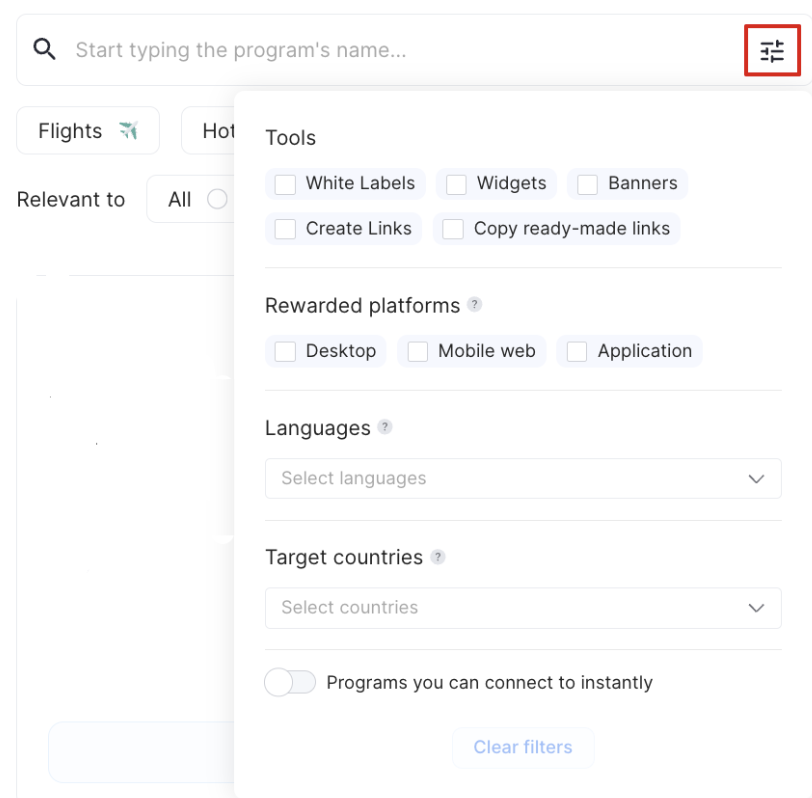Click the filter settings sliders icon
This screenshot has width=812, height=798.
pyautogui.click(x=772, y=51)
